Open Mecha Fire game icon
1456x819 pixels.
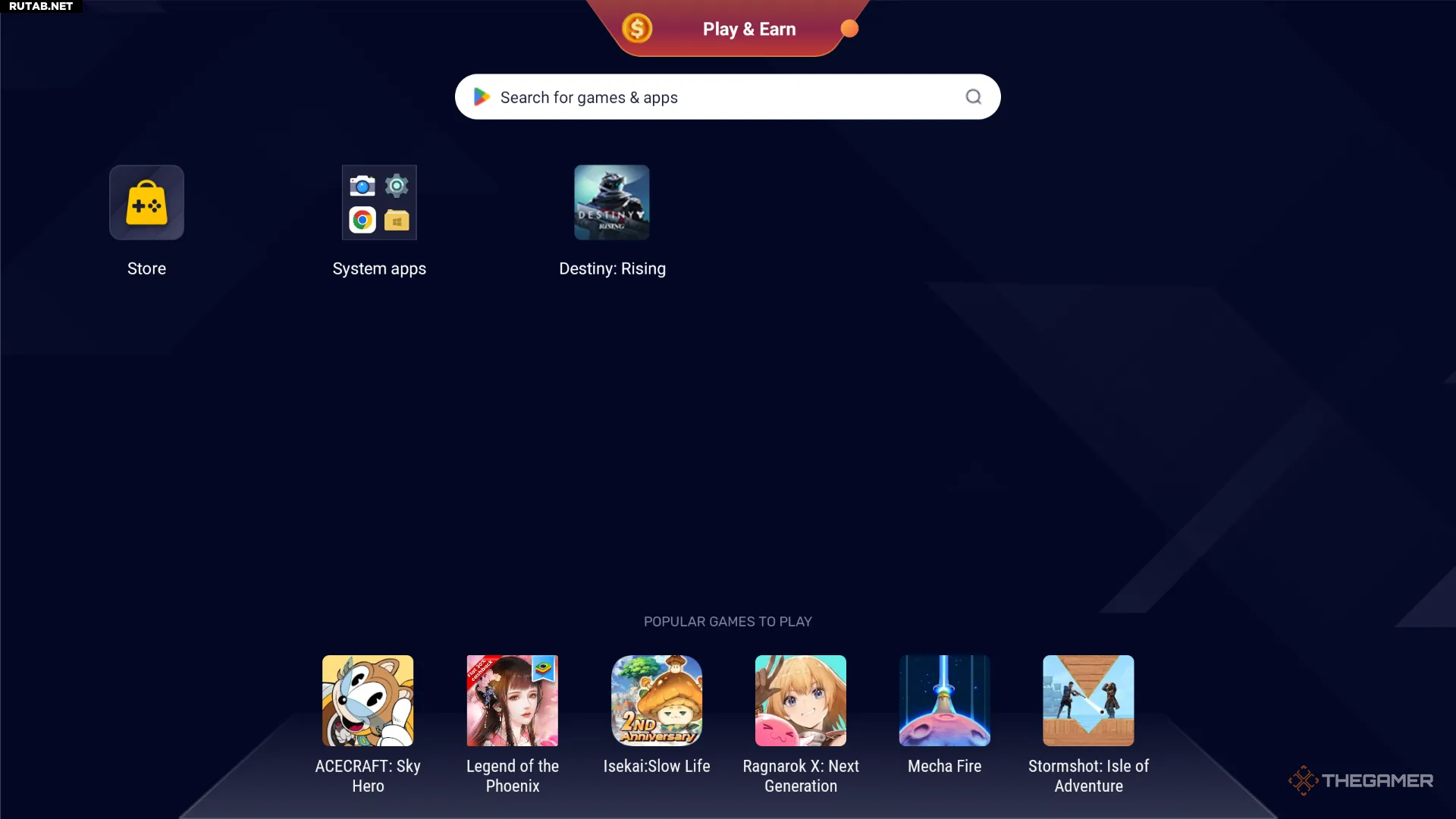(x=945, y=701)
